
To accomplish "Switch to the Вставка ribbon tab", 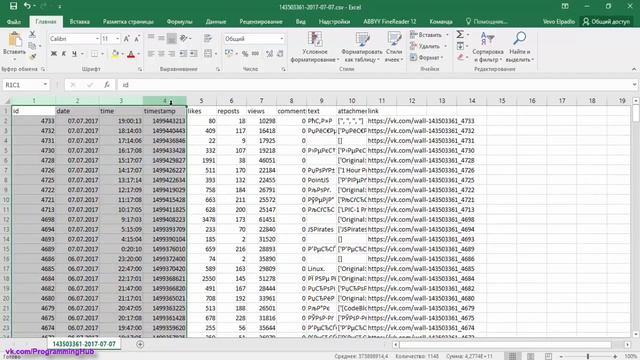I will coord(80,22).
